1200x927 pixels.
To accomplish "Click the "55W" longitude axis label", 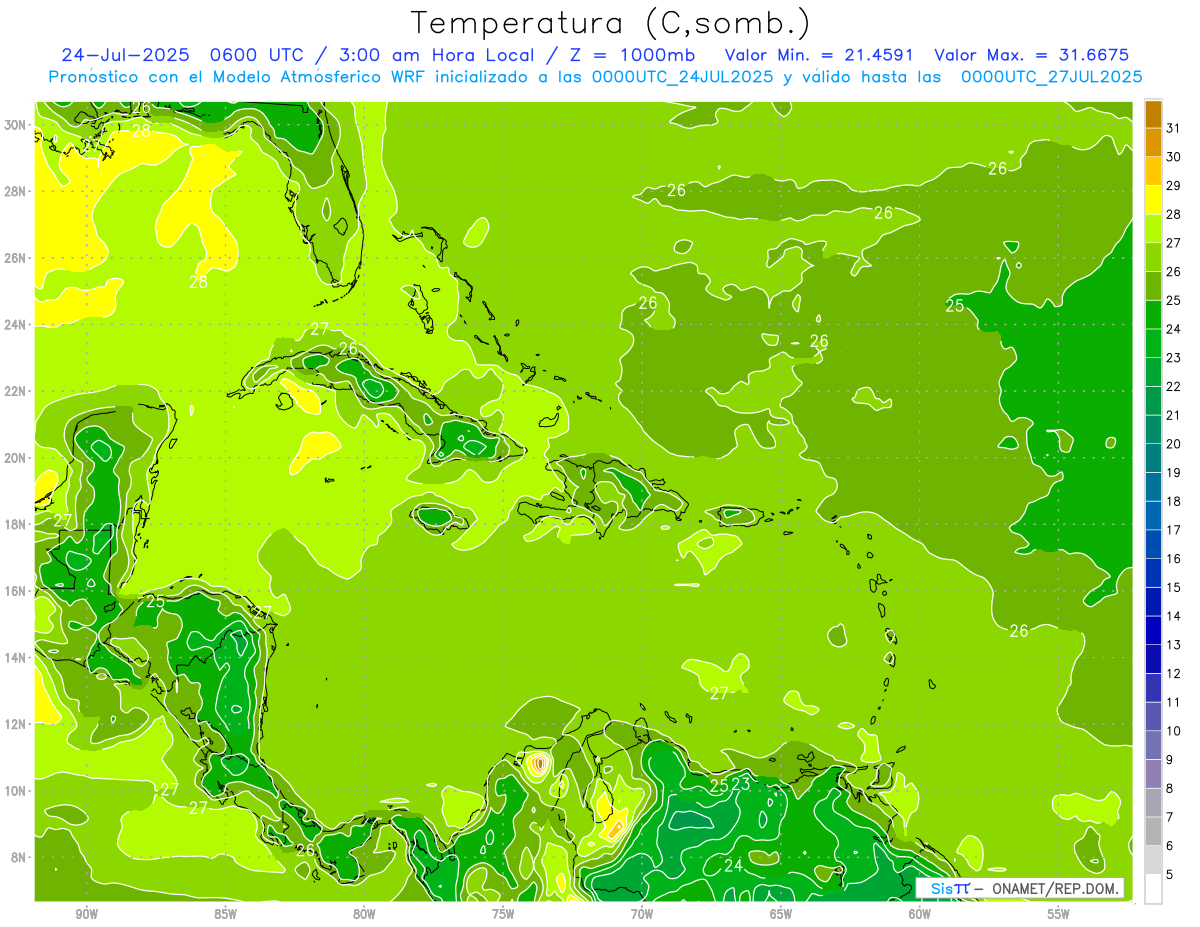I will click(x=1059, y=914).
